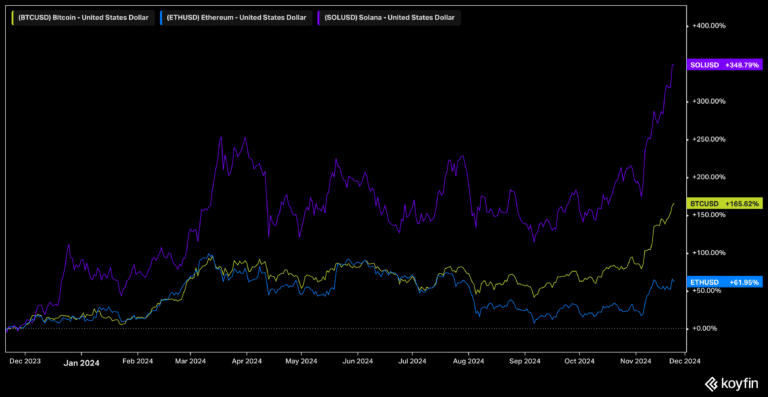Click the Jan 2024 date label
Screen dimensions: 768x397
tap(81, 363)
